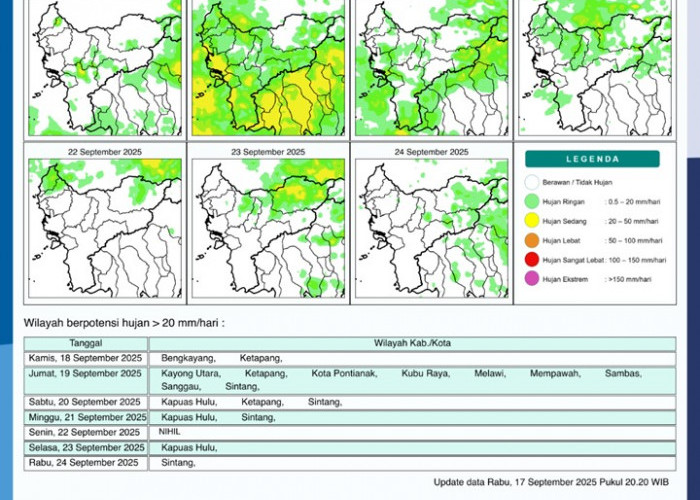
Task: Click the green Hujan Ringan legend circle
Action: pos(531,202)
